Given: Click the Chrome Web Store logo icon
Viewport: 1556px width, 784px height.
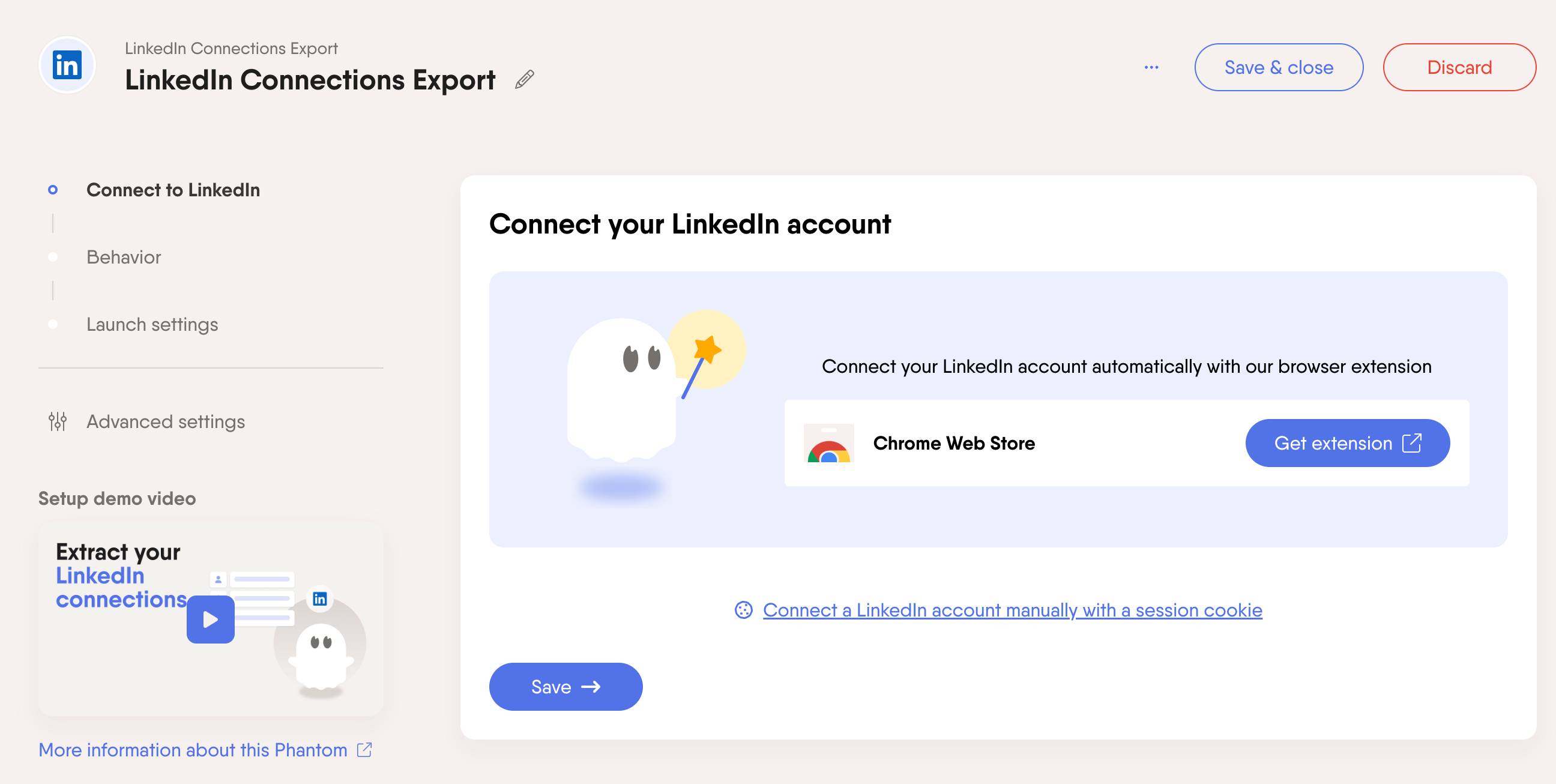Looking at the screenshot, I should coord(829,443).
